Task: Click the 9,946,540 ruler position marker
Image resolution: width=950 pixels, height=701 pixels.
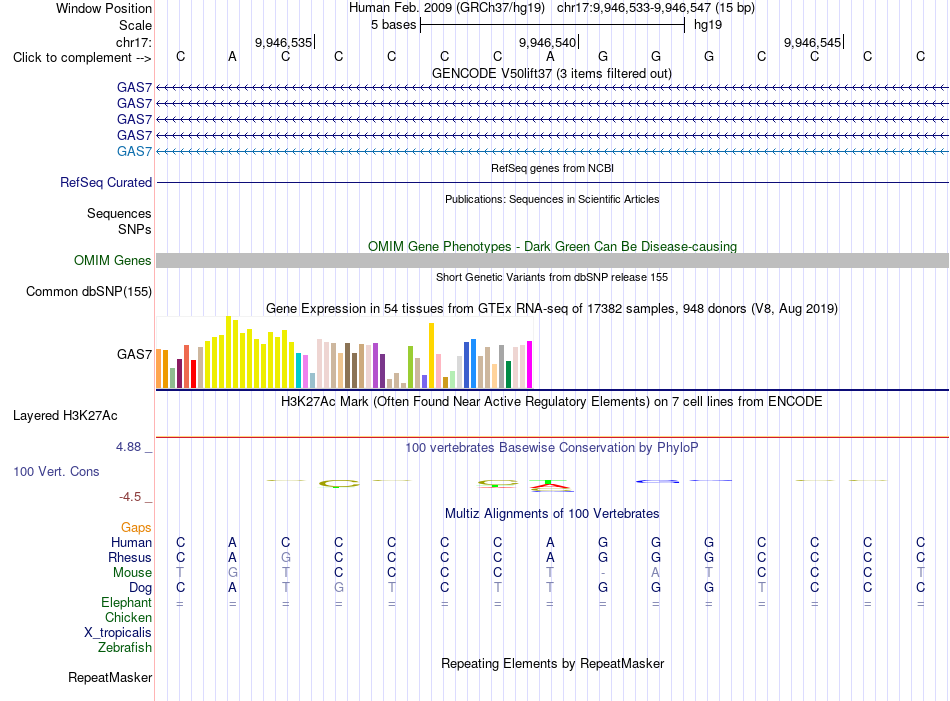Action: pos(548,42)
